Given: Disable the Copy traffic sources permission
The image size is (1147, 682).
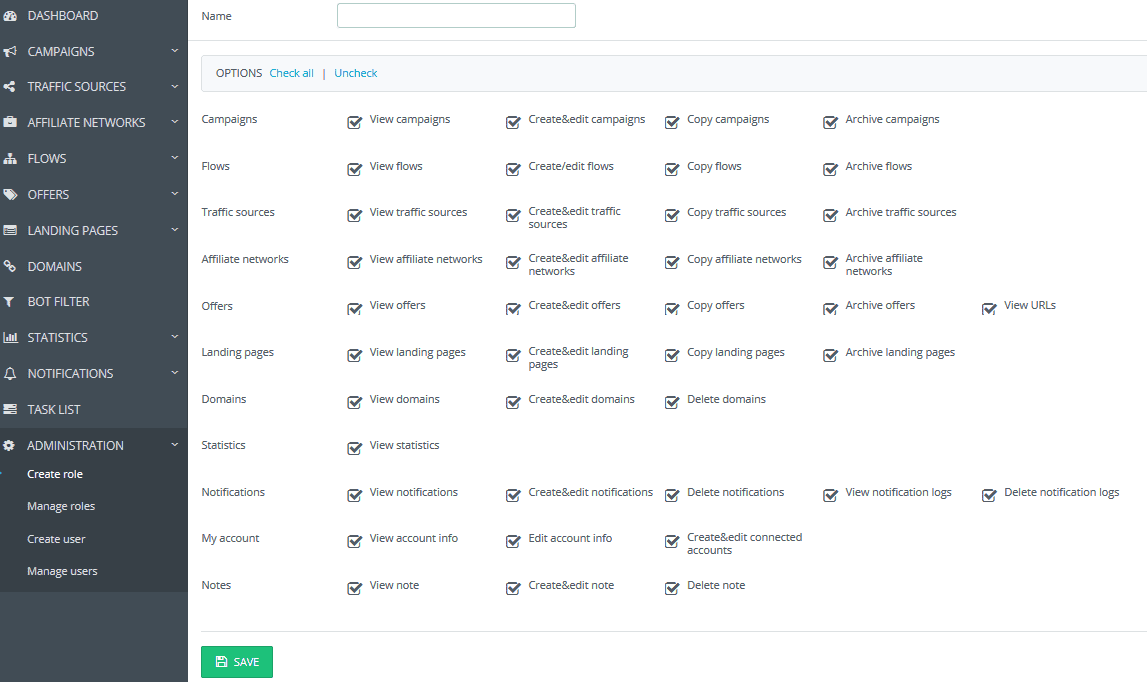Looking at the screenshot, I should pyautogui.click(x=672, y=215).
